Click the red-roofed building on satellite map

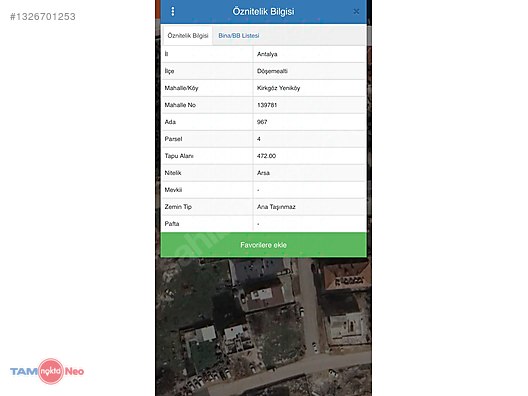point(347,276)
